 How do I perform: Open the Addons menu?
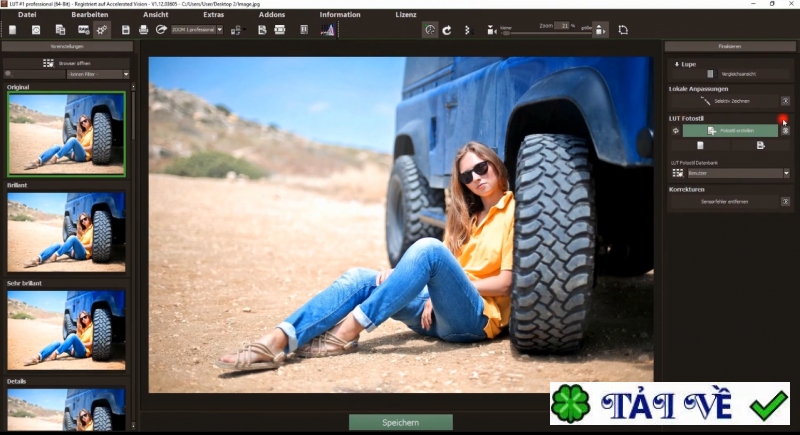[271, 15]
